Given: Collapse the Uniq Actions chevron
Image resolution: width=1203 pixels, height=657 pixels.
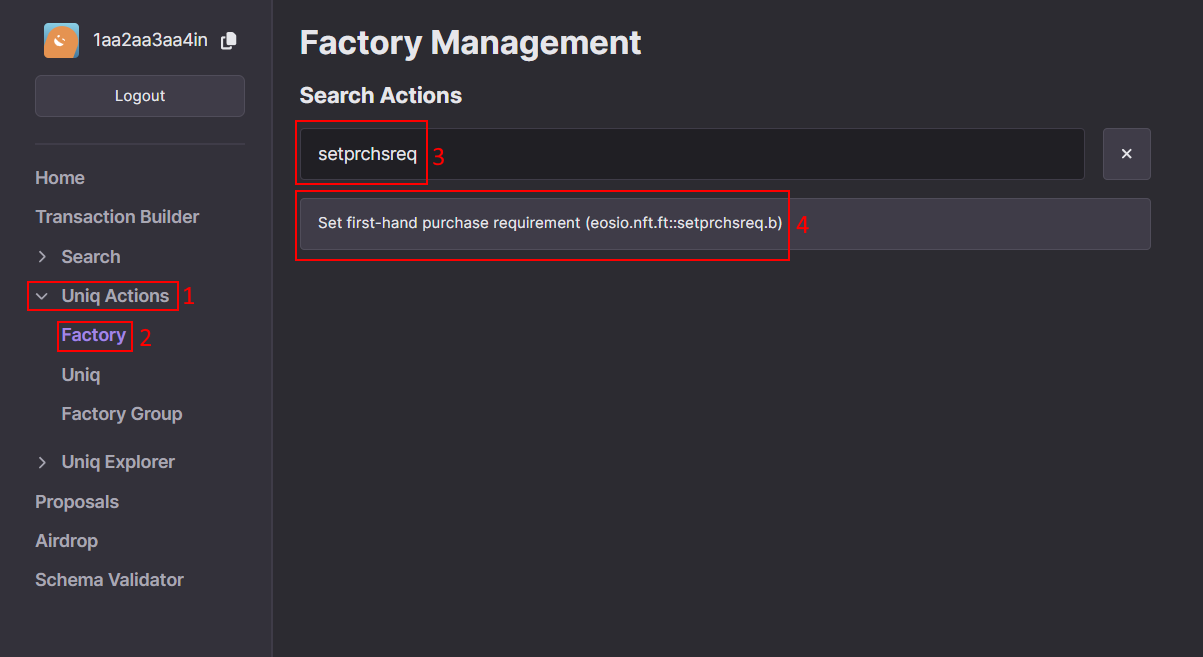Looking at the screenshot, I should tap(42, 296).
